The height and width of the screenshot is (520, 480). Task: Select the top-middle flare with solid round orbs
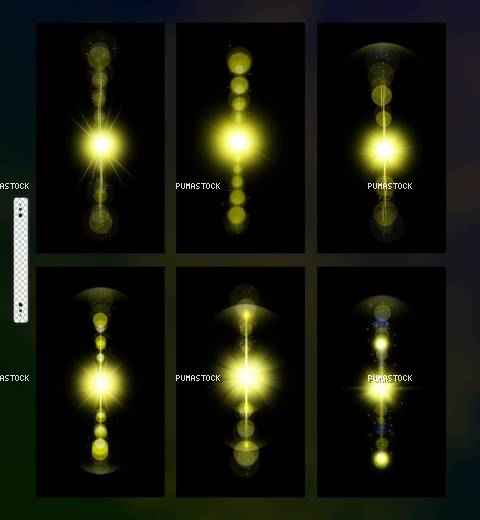pos(240,138)
